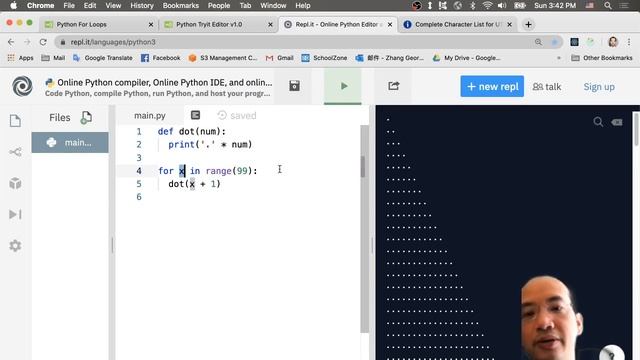Click the Wi-Fi status icon
The height and width of the screenshot is (360, 640).
[x=487, y=6]
